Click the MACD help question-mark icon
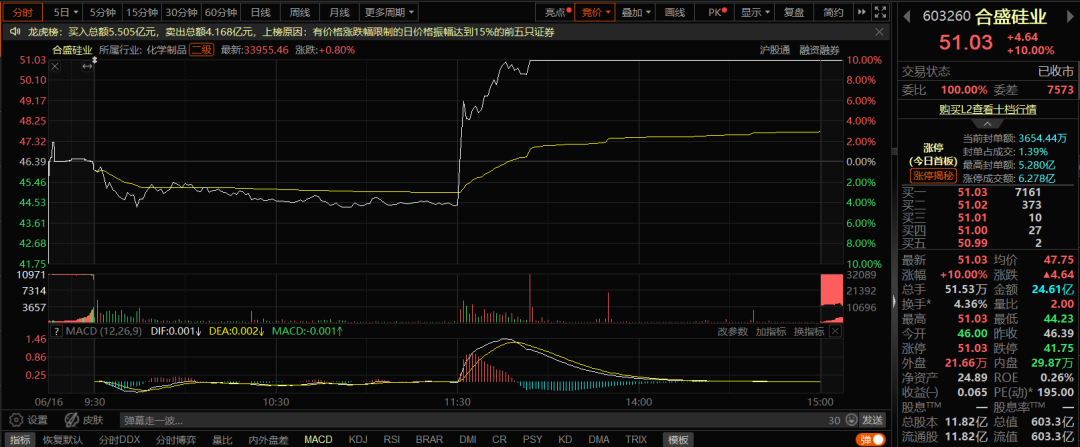Image resolution: width=1080 pixels, height=447 pixels. click(x=58, y=331)
